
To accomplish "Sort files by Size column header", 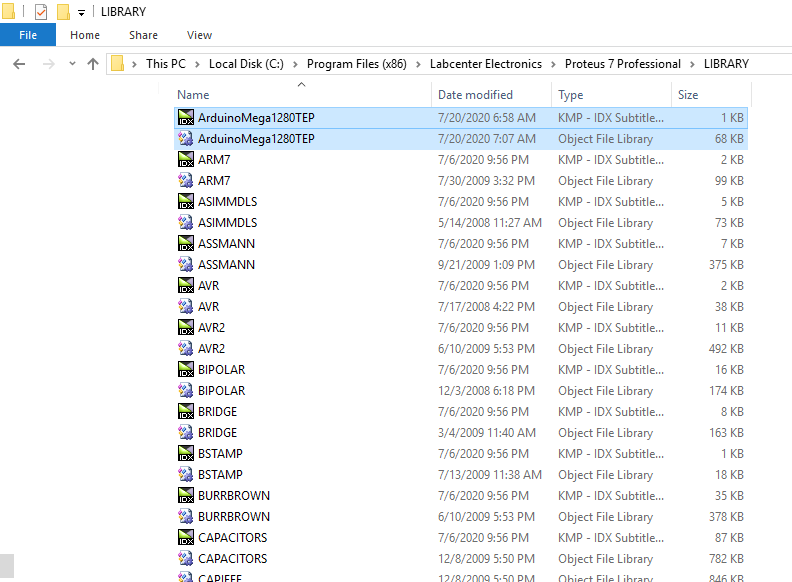I will pyautogui.click(x=688, y=95).
